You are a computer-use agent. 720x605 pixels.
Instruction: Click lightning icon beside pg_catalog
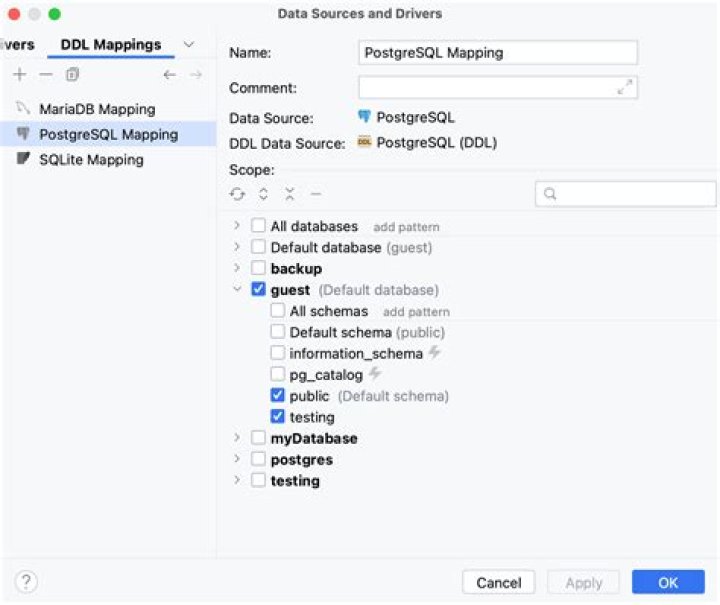point(375,374)
